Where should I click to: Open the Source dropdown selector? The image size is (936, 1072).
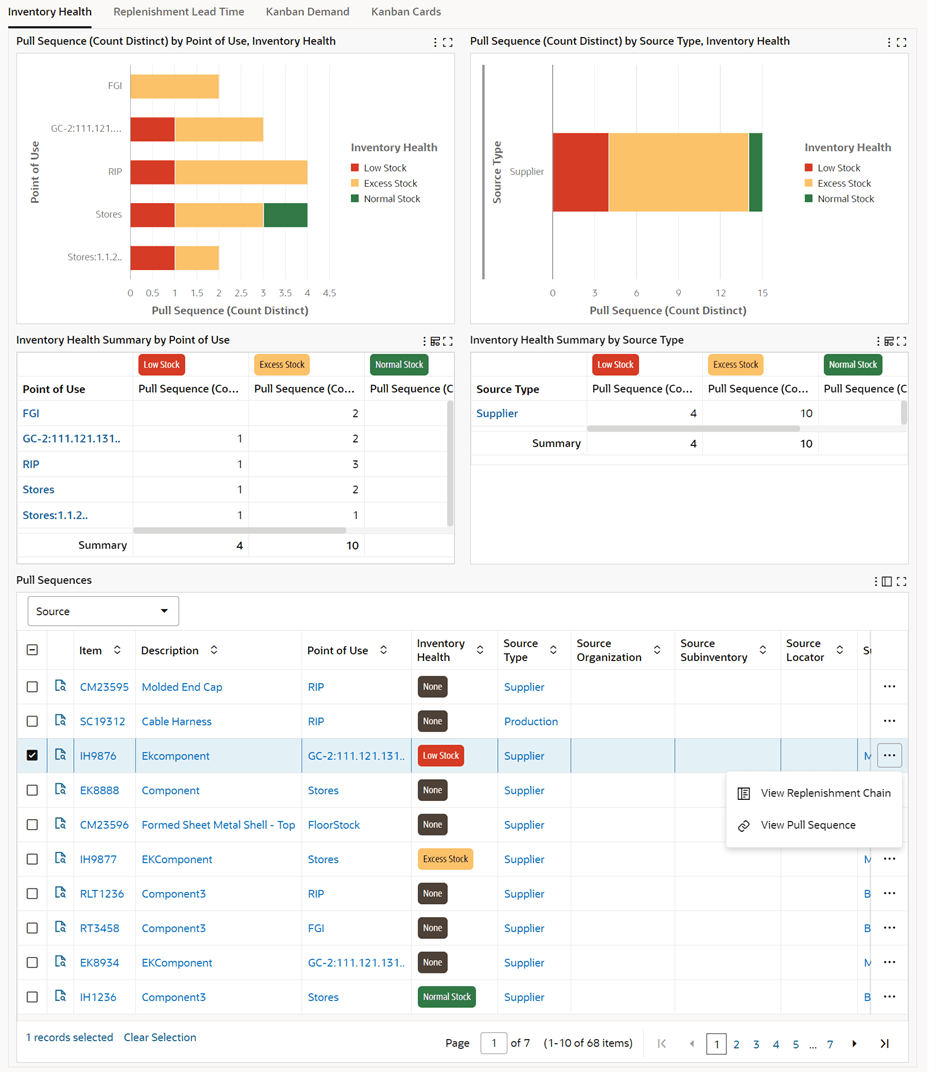click(103, 611)
